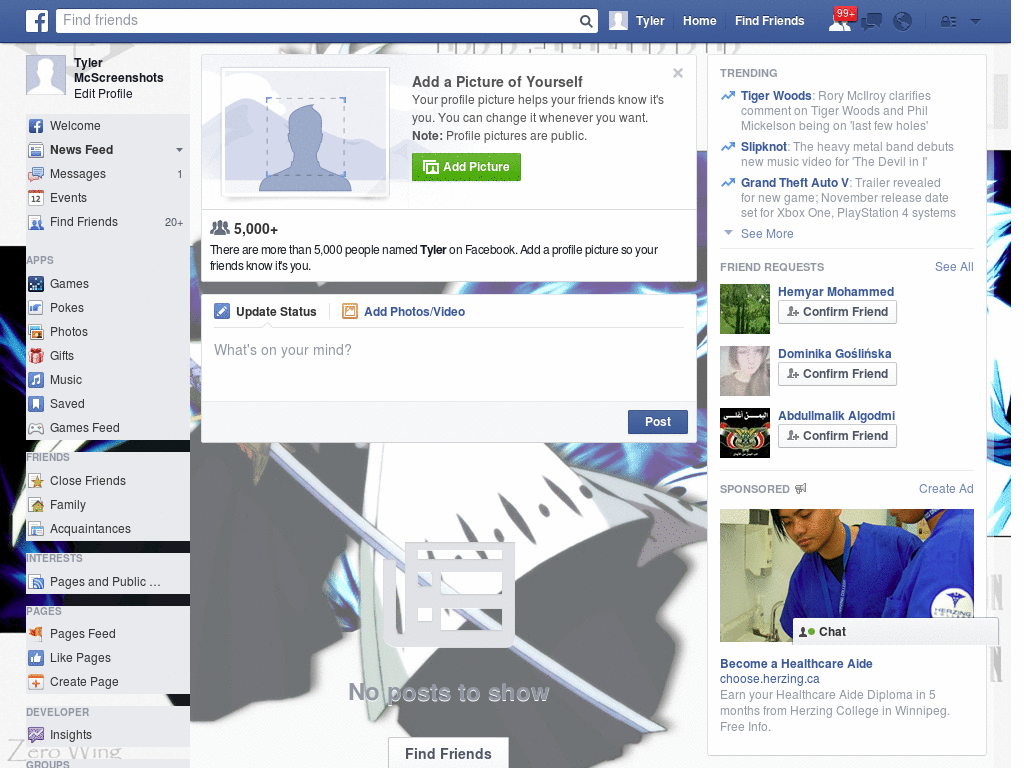1024x768 pixels.
Task: Click the What's on your mind box
Action: pos(449,364)
